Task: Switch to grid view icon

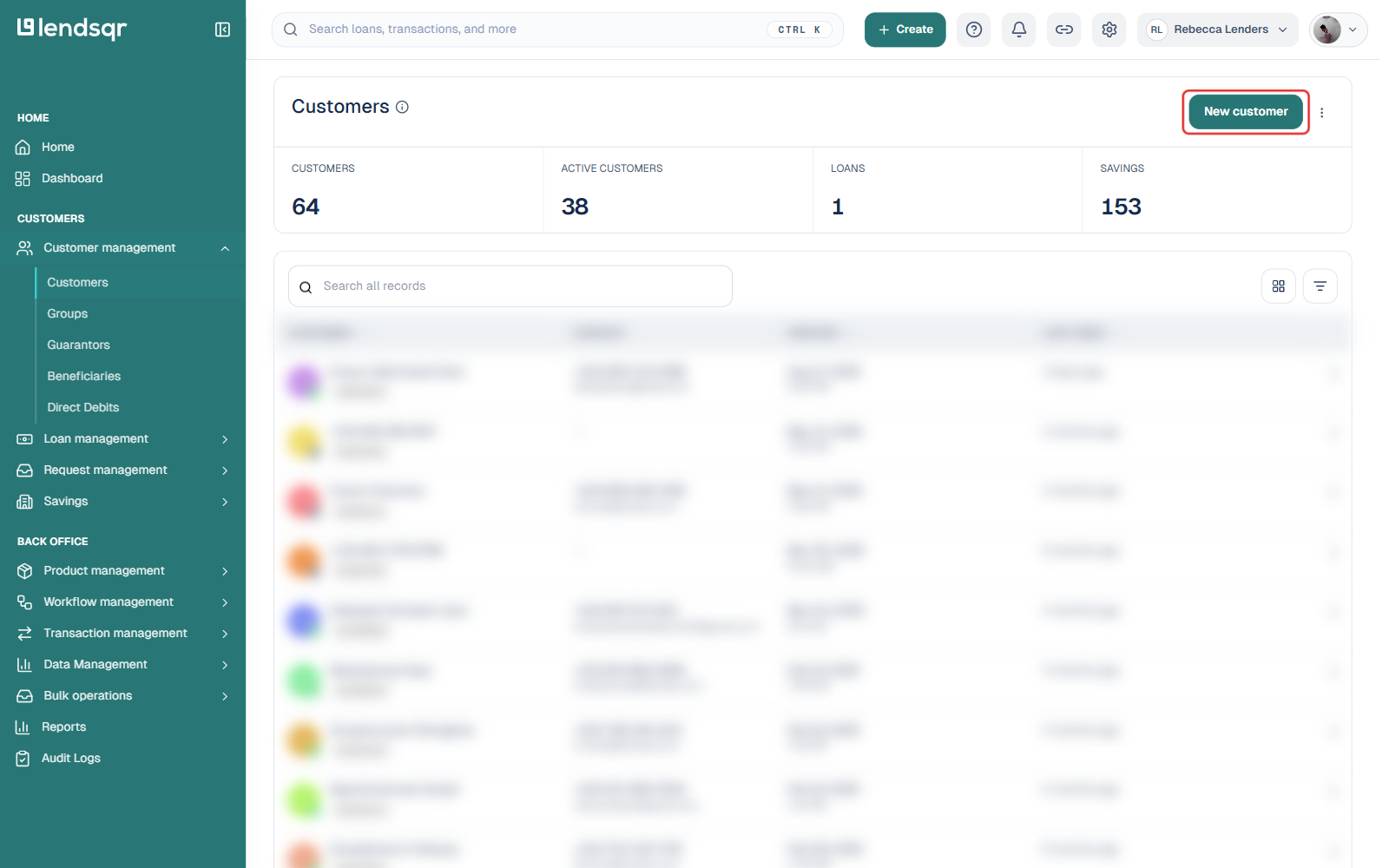Action: point(1279,286)
